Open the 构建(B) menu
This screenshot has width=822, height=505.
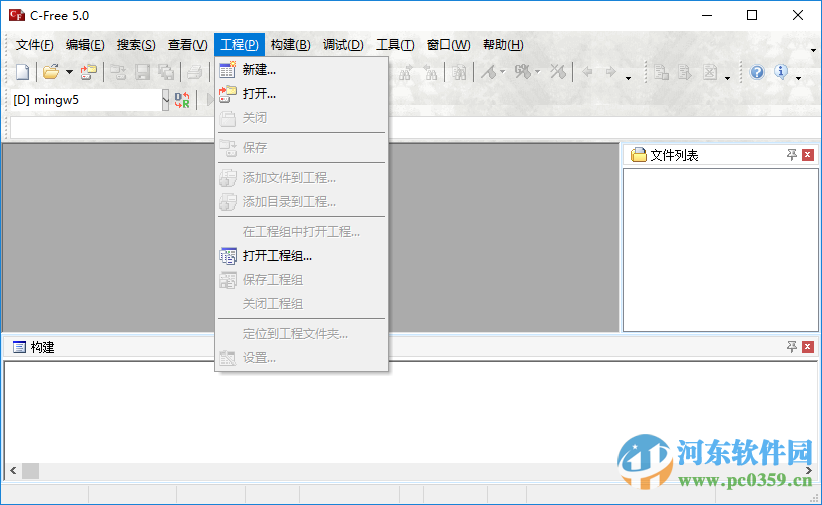pyautogui.click(x=290, y=45)
